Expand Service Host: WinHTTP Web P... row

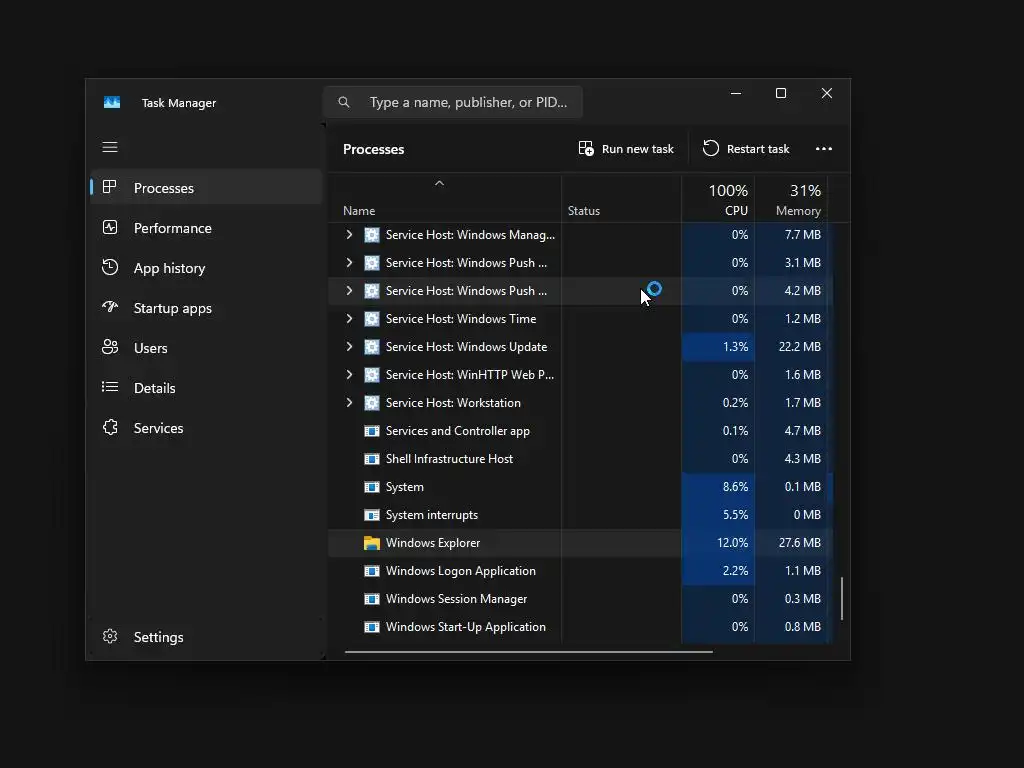[x=349, y=375]
